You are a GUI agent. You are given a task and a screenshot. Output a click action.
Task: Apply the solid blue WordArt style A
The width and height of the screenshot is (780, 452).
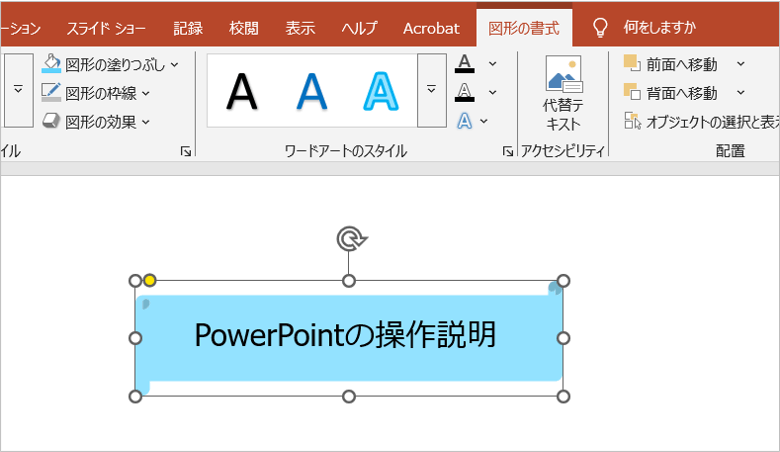312,91
